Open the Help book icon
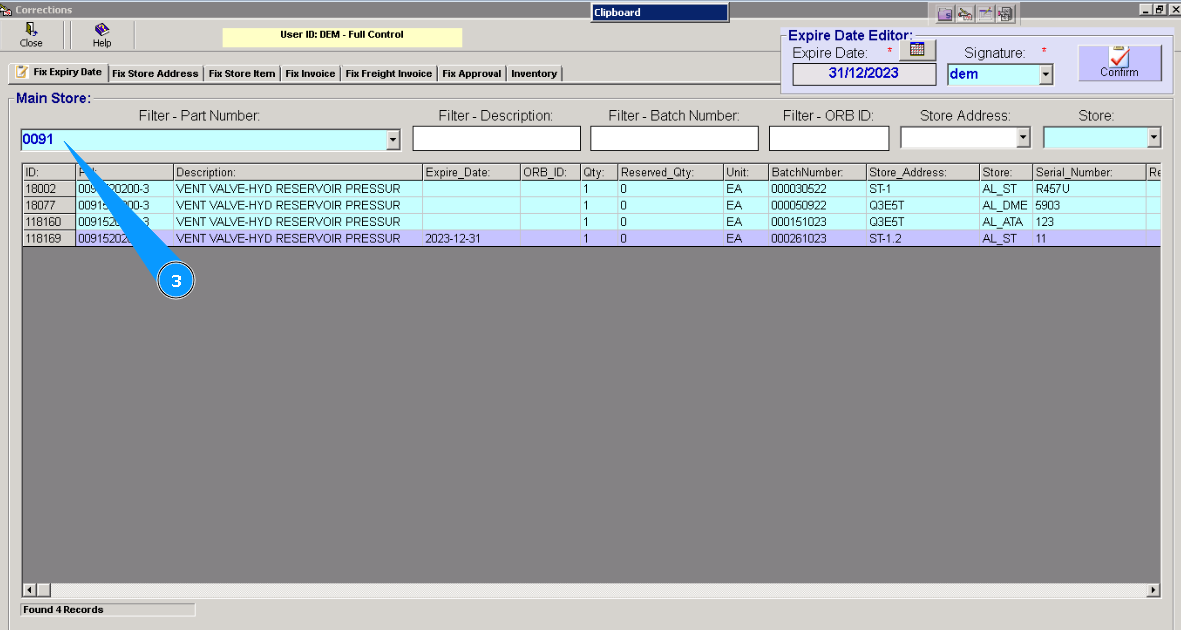The width and height of the screenshot is (1181, 633). coord(102,35)
